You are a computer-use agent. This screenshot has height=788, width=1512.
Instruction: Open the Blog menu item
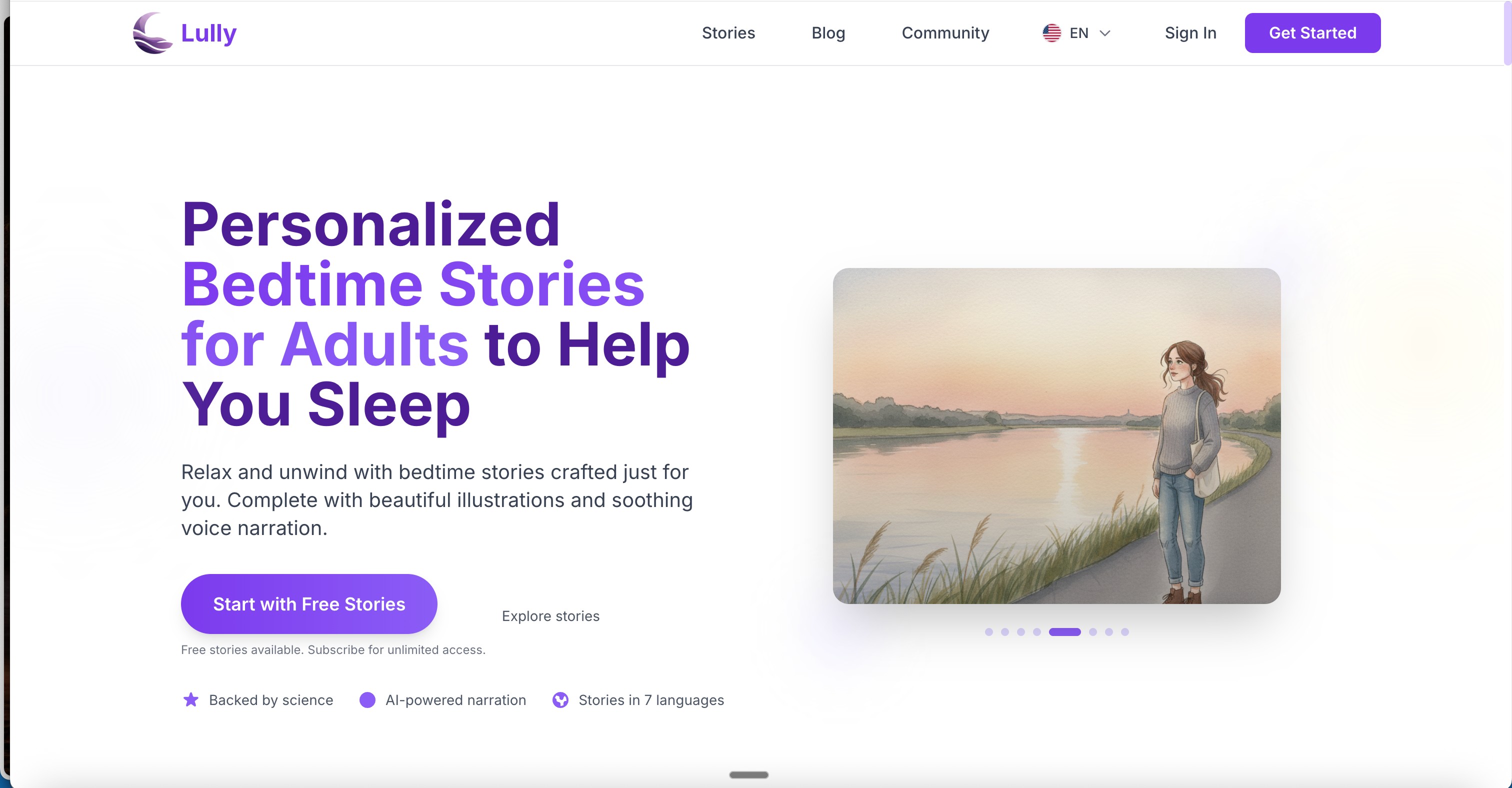coord(828,33)
